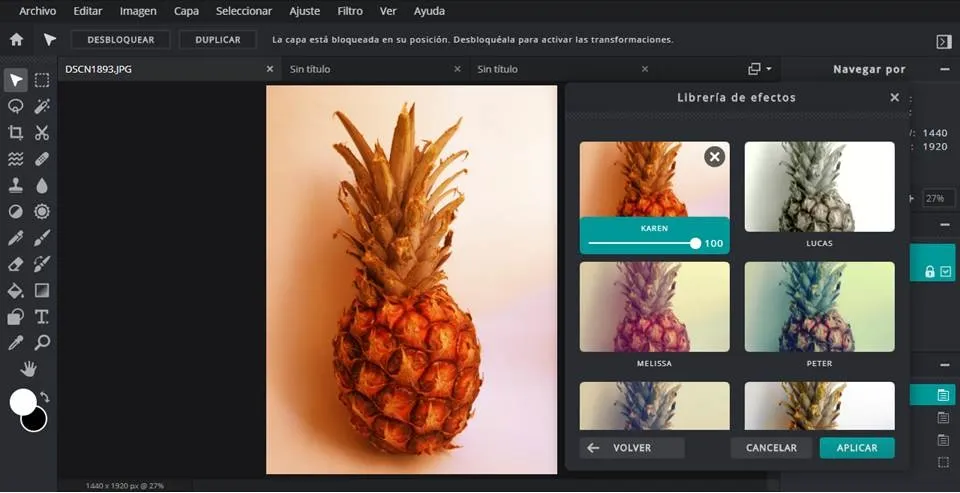This screenshot has width=960, height=493.
Task: Select the Dodge/Burn half-circle tool
Action: point(16,212)
